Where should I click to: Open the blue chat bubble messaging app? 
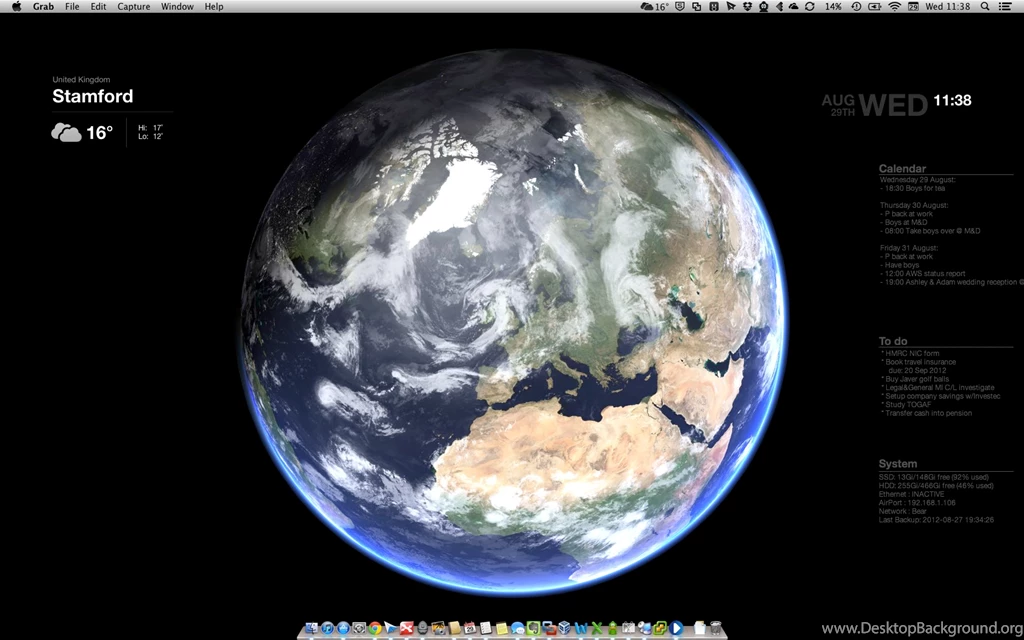click(x=517, y=628)
